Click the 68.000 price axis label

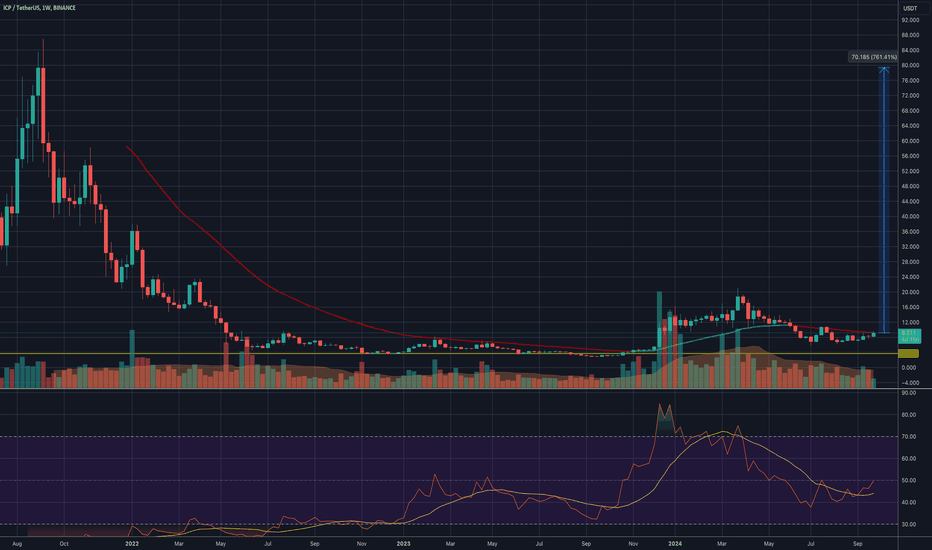(910, 111)
